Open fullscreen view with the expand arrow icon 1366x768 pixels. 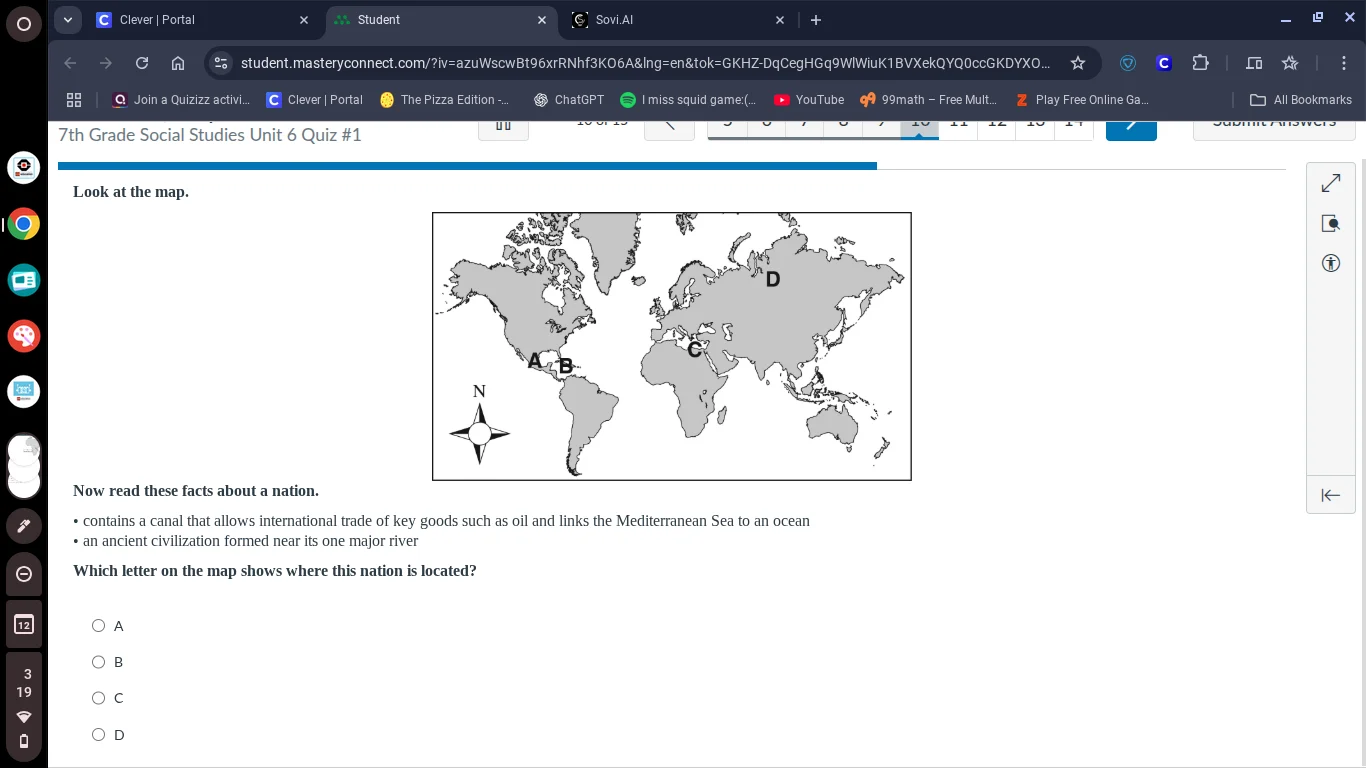tap(1330, 183)
